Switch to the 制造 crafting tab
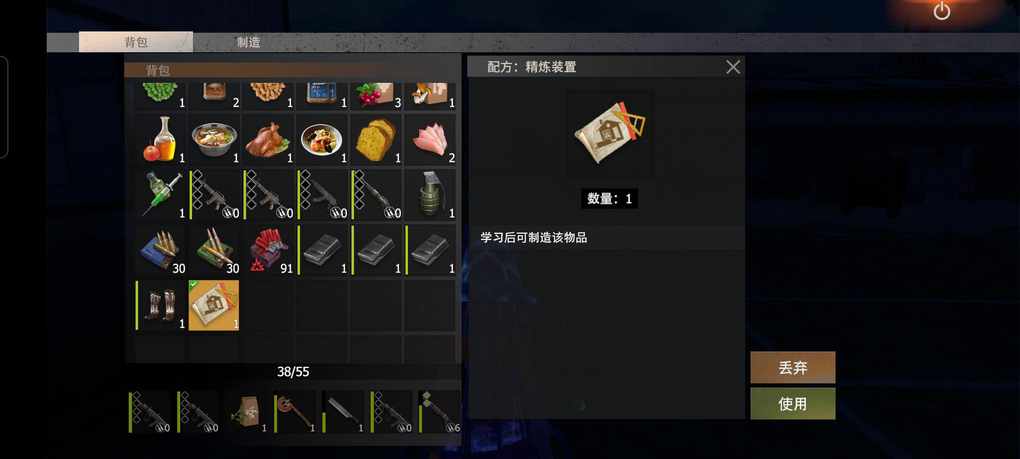 (x=248, y=42)
